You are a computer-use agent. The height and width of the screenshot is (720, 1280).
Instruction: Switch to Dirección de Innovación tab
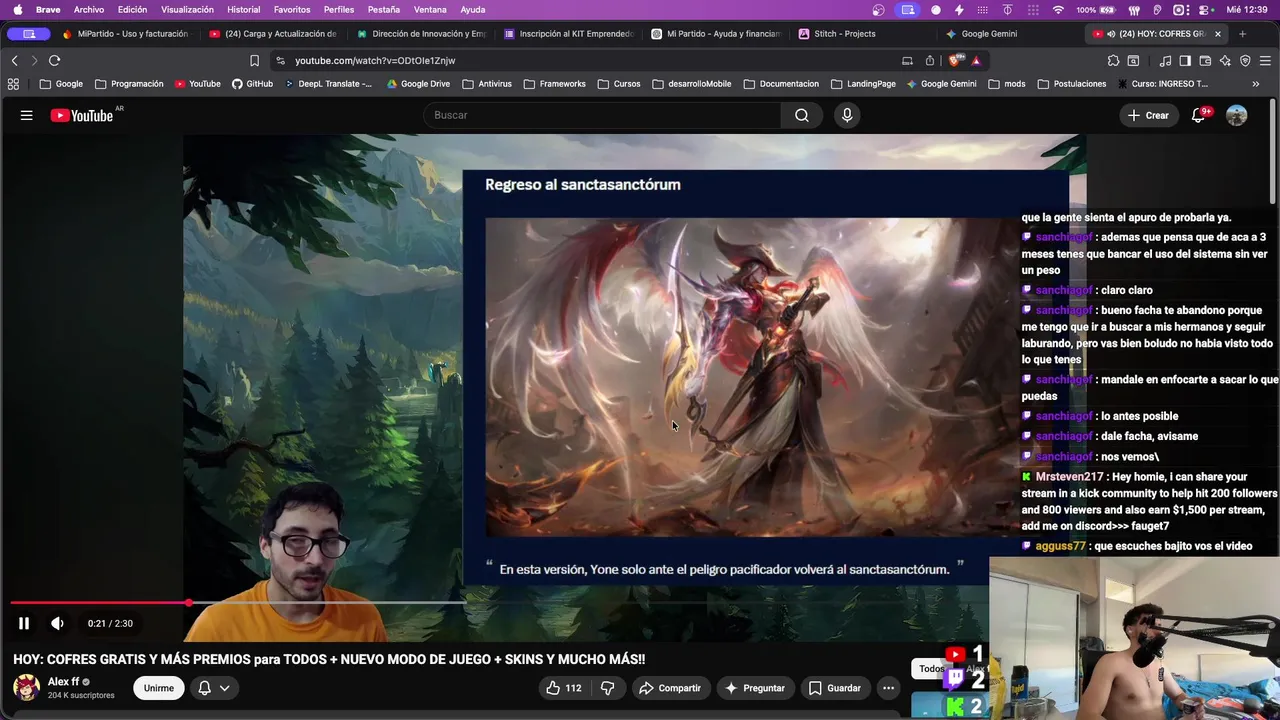point(421,34)
